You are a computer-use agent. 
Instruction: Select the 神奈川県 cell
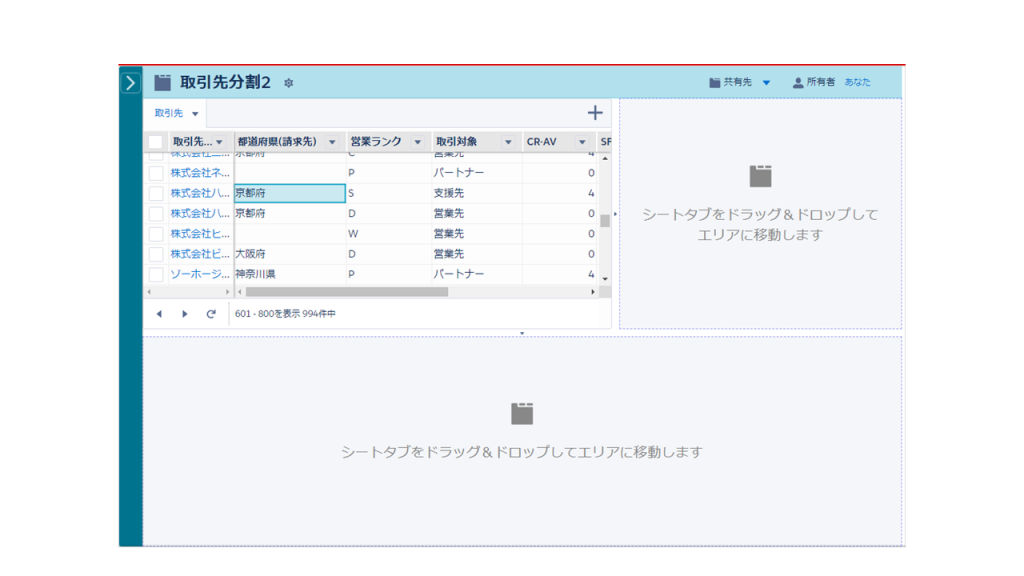pos(290,274)
